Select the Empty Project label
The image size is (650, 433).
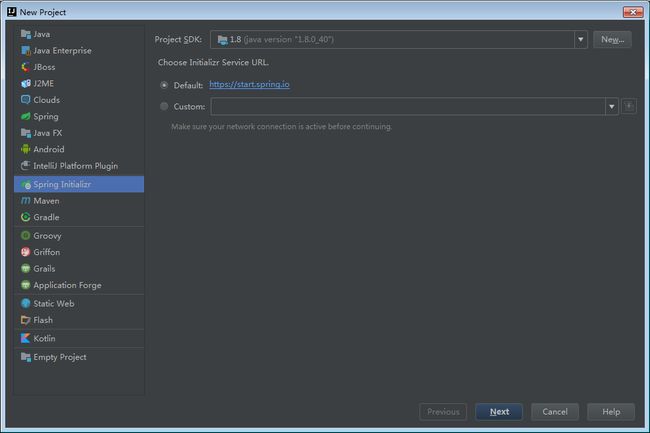coord(60,357)
